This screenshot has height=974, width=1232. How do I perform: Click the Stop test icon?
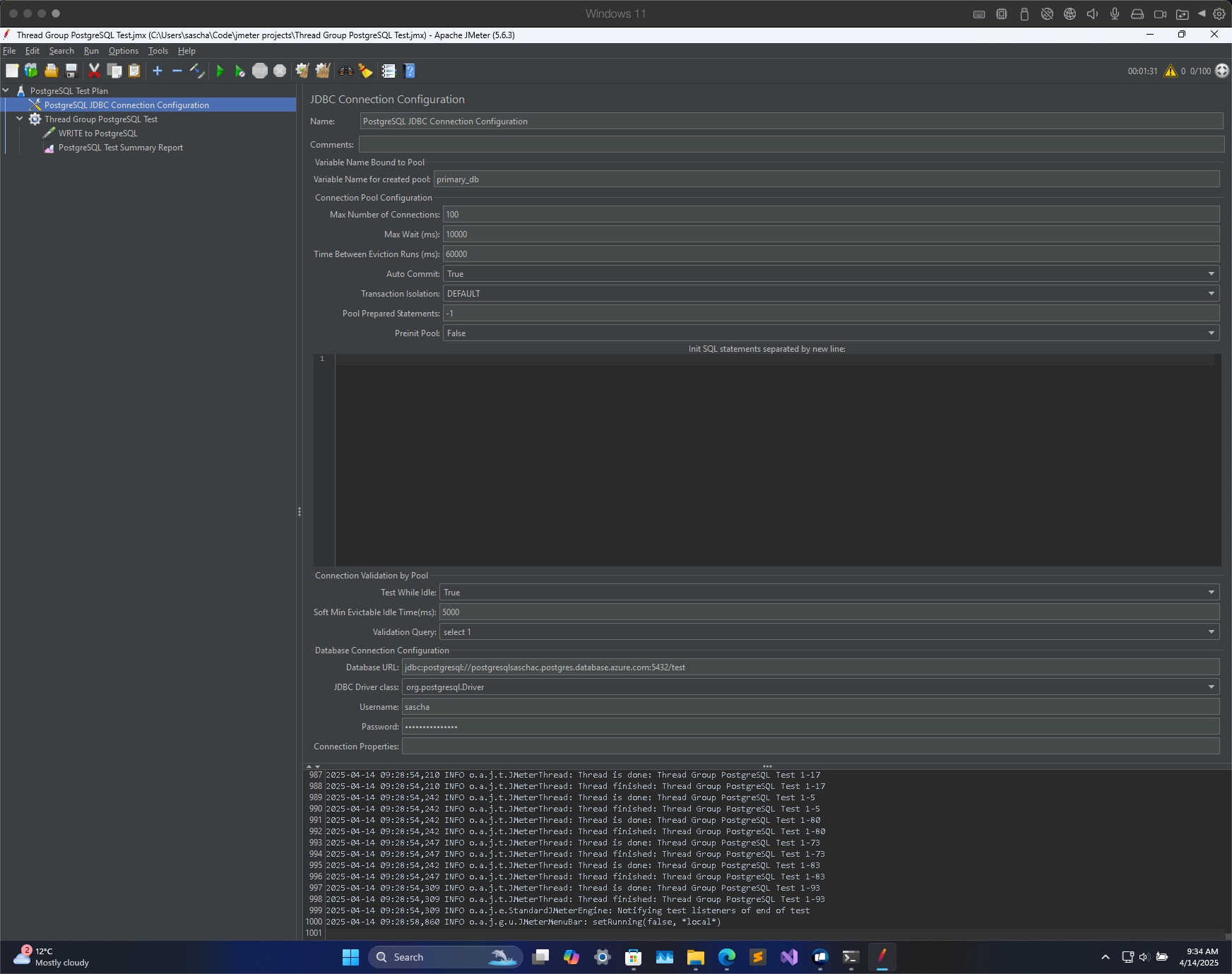(260, 71)
